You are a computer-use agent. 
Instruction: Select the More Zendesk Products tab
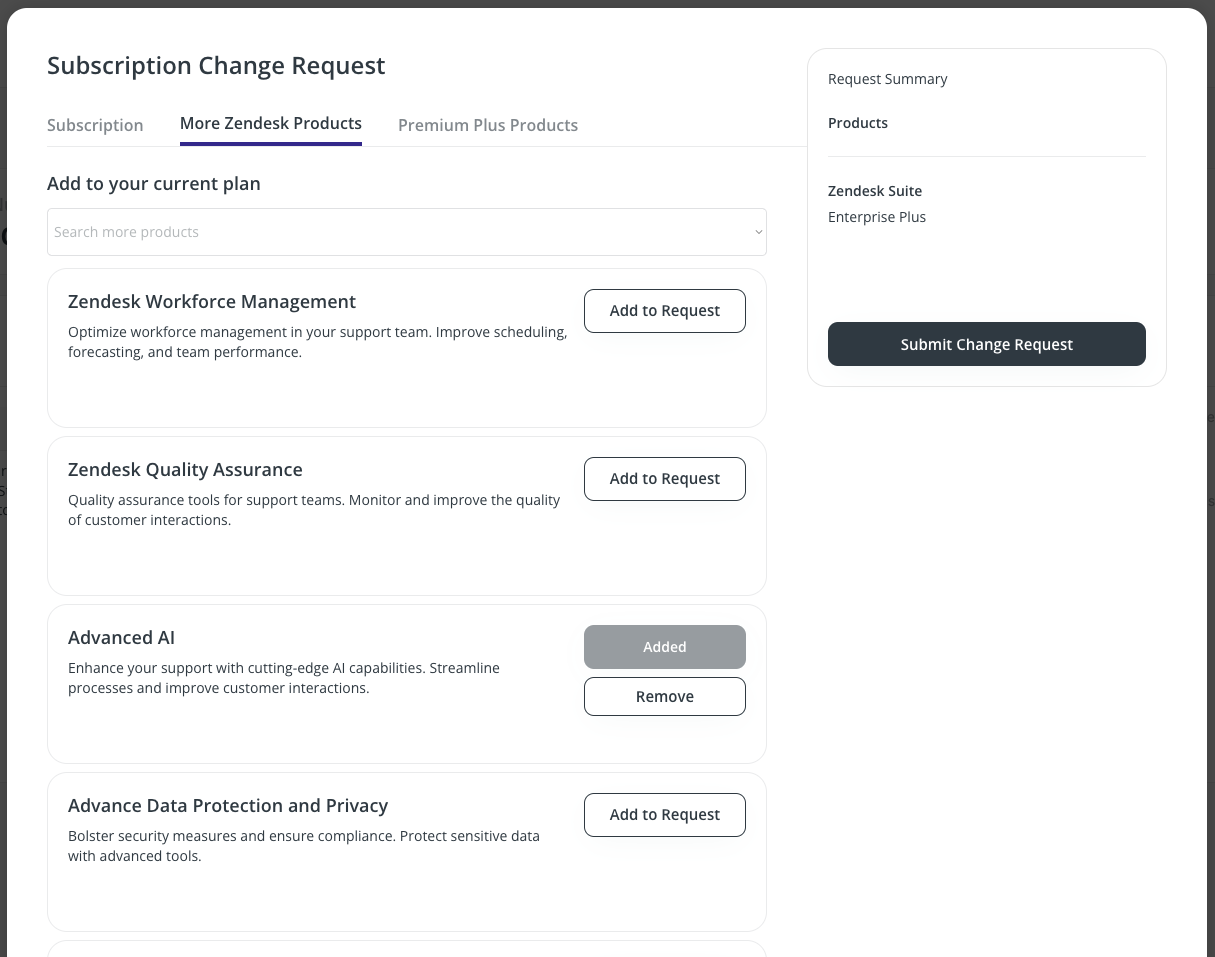[271, 123]
